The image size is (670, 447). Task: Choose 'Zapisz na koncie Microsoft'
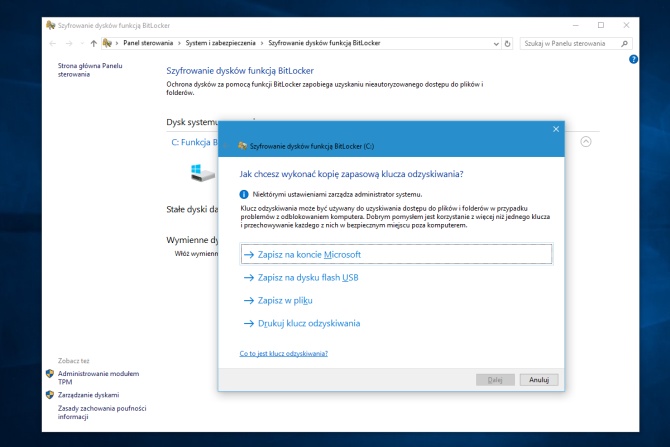point(308,255)
